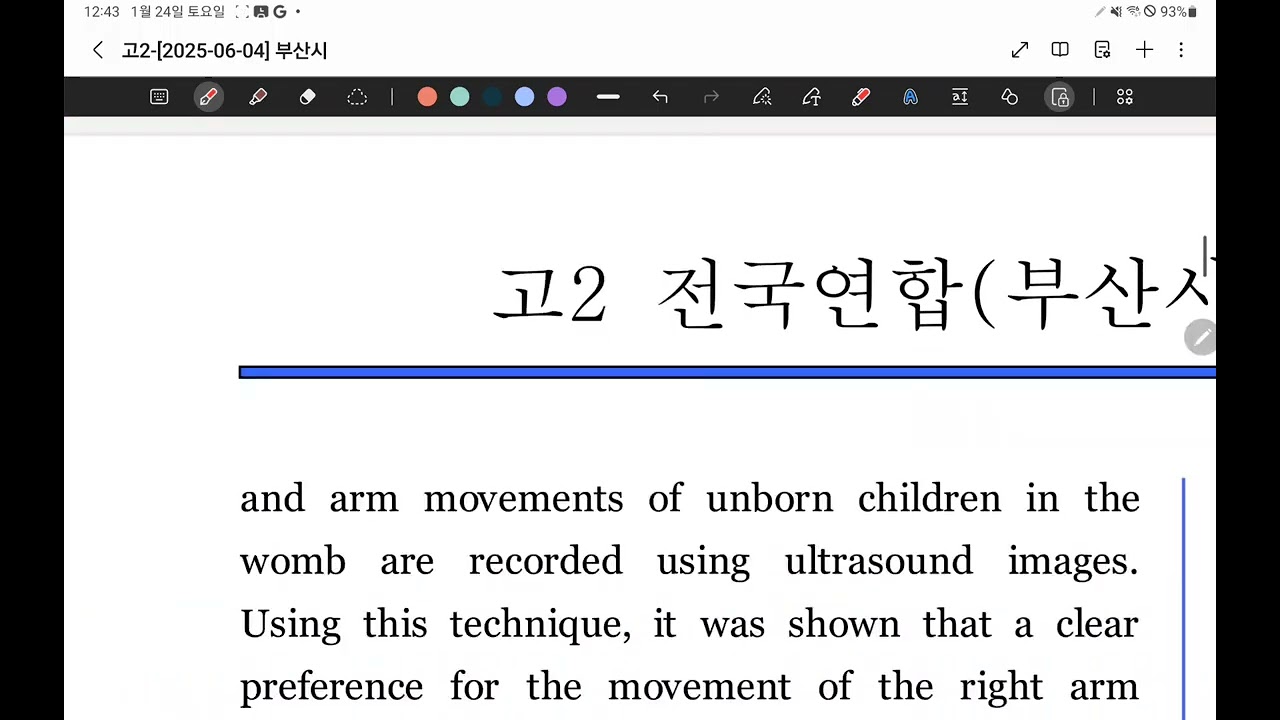
Task: Pick the dark teal pen color
Action: 492,97
